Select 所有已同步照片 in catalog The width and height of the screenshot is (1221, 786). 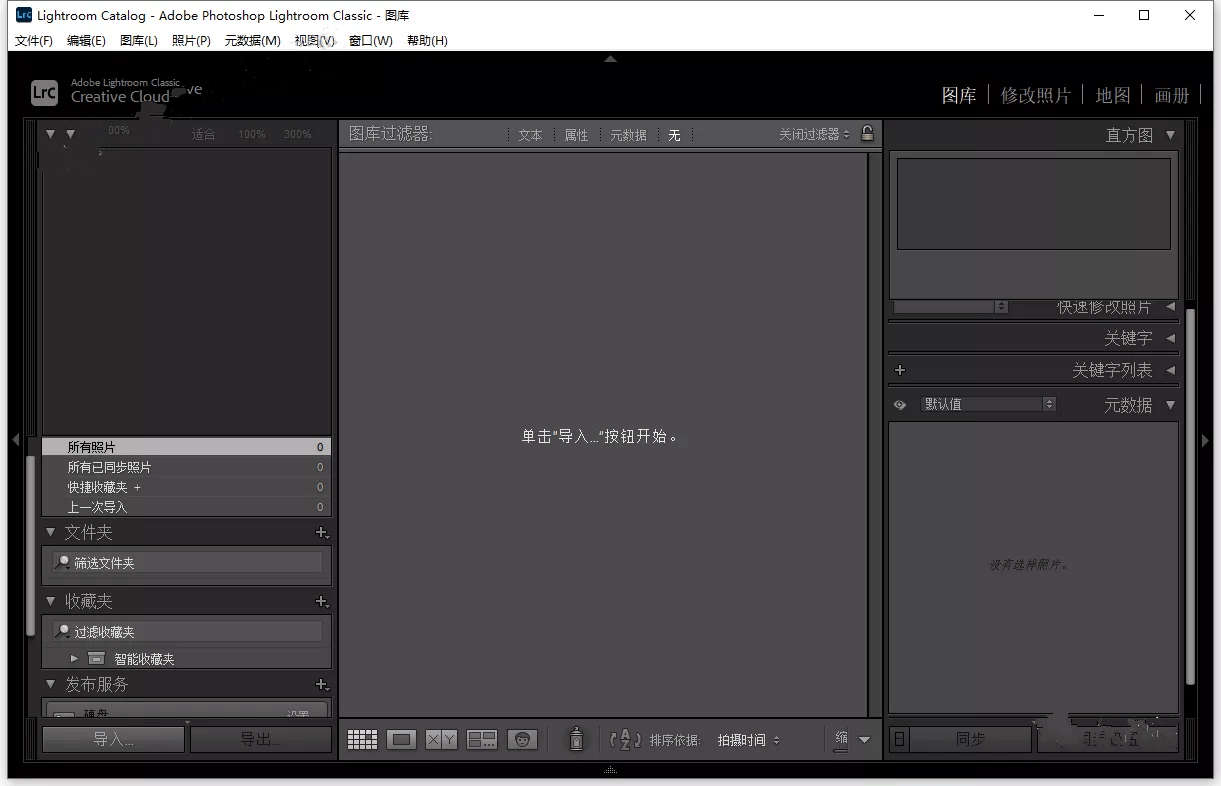186,467
